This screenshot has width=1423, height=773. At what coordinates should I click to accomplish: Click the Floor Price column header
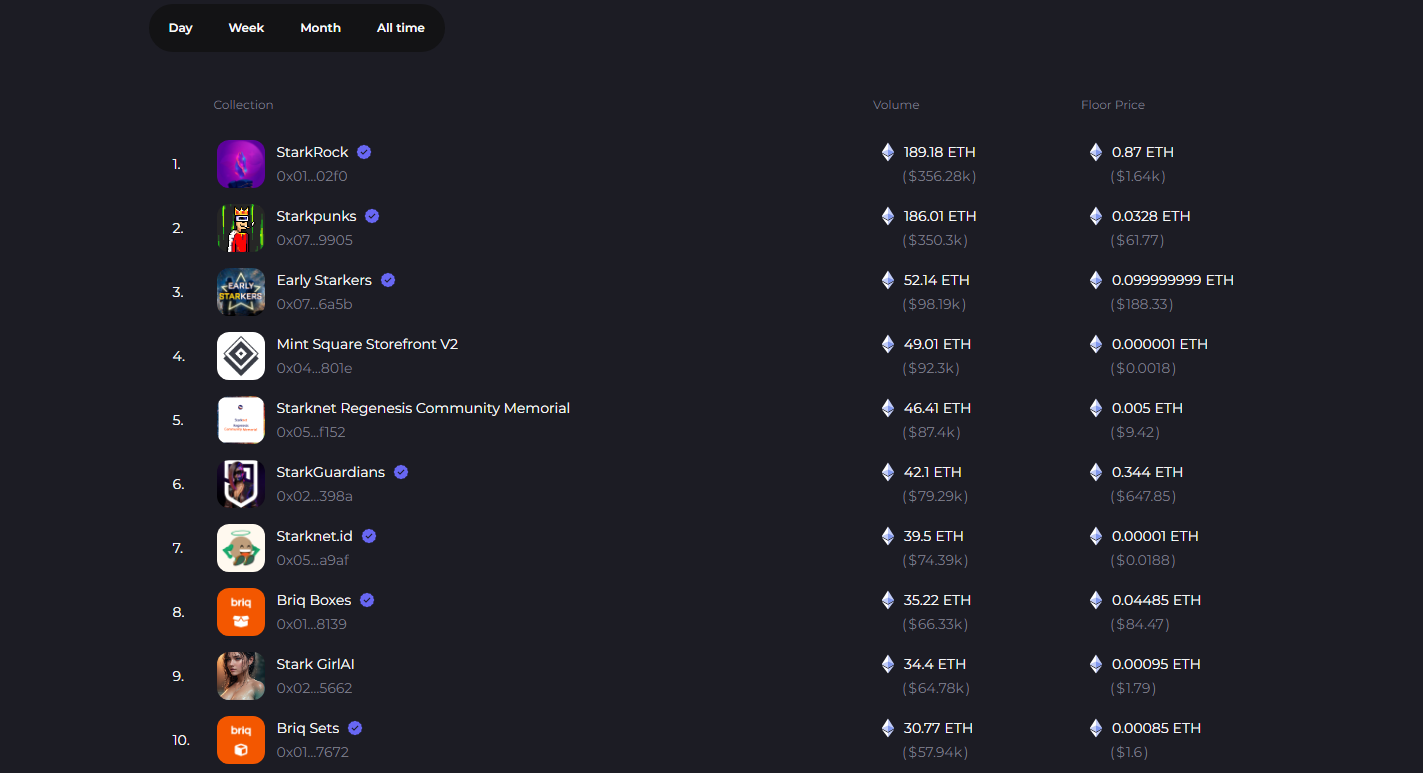[1113, 105]
